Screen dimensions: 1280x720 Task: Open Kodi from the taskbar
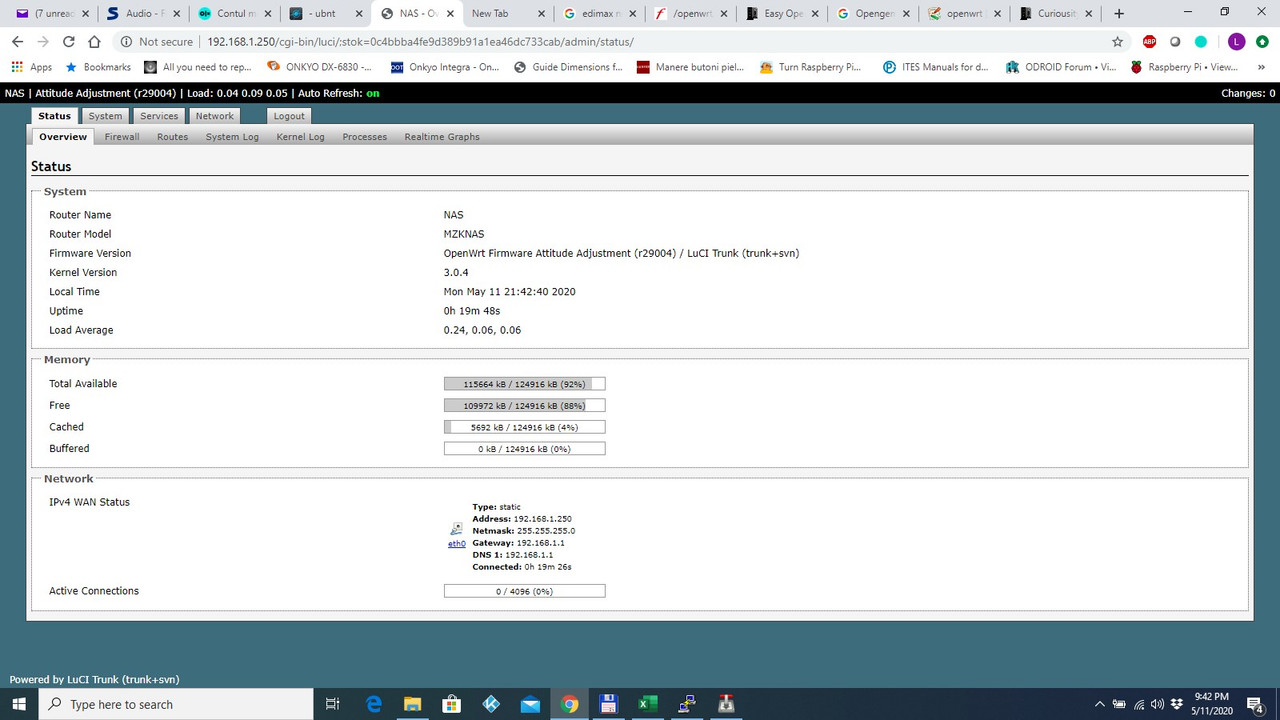pyautogui.click(x=491, y=704)
